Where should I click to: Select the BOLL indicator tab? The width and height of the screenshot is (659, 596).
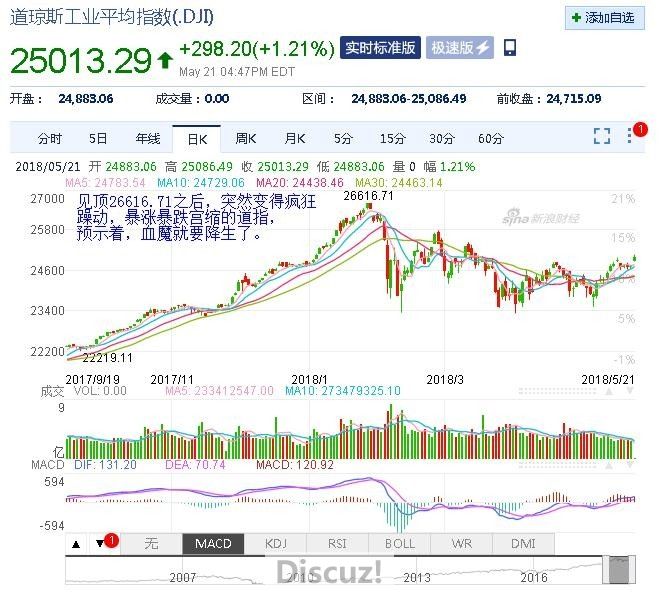tap(400, 544)
